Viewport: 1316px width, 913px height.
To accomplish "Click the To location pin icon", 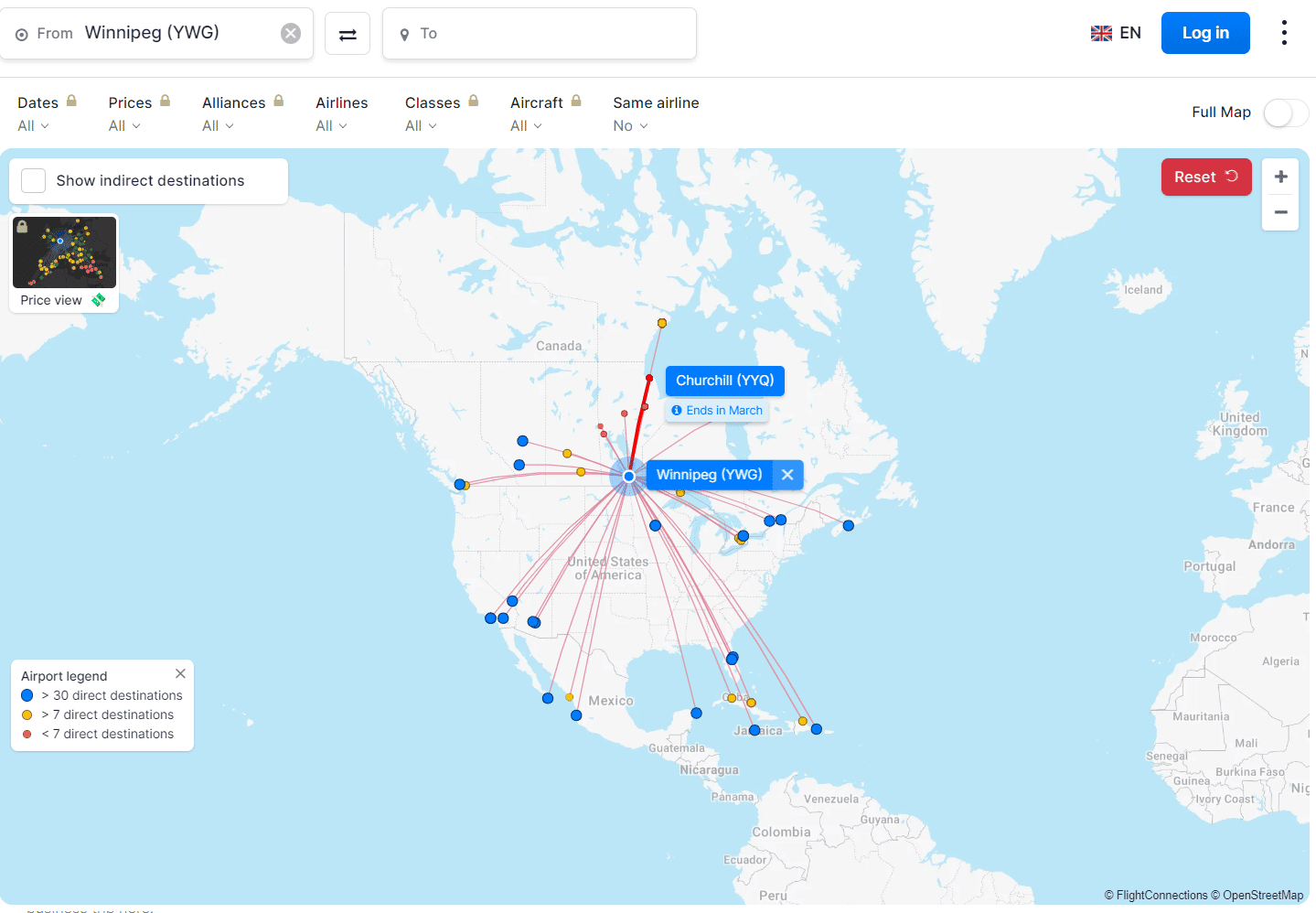I will pyautogui.click(x=404, y=35).
